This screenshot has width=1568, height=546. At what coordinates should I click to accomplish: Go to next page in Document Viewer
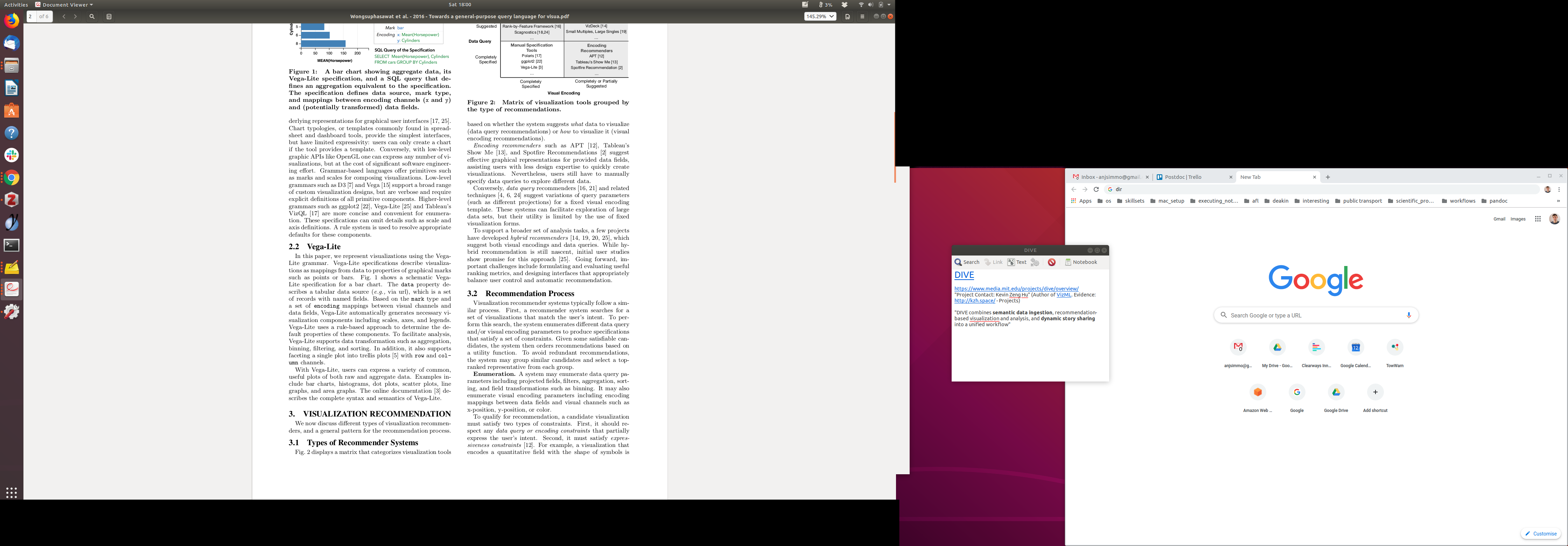[76, 16]
